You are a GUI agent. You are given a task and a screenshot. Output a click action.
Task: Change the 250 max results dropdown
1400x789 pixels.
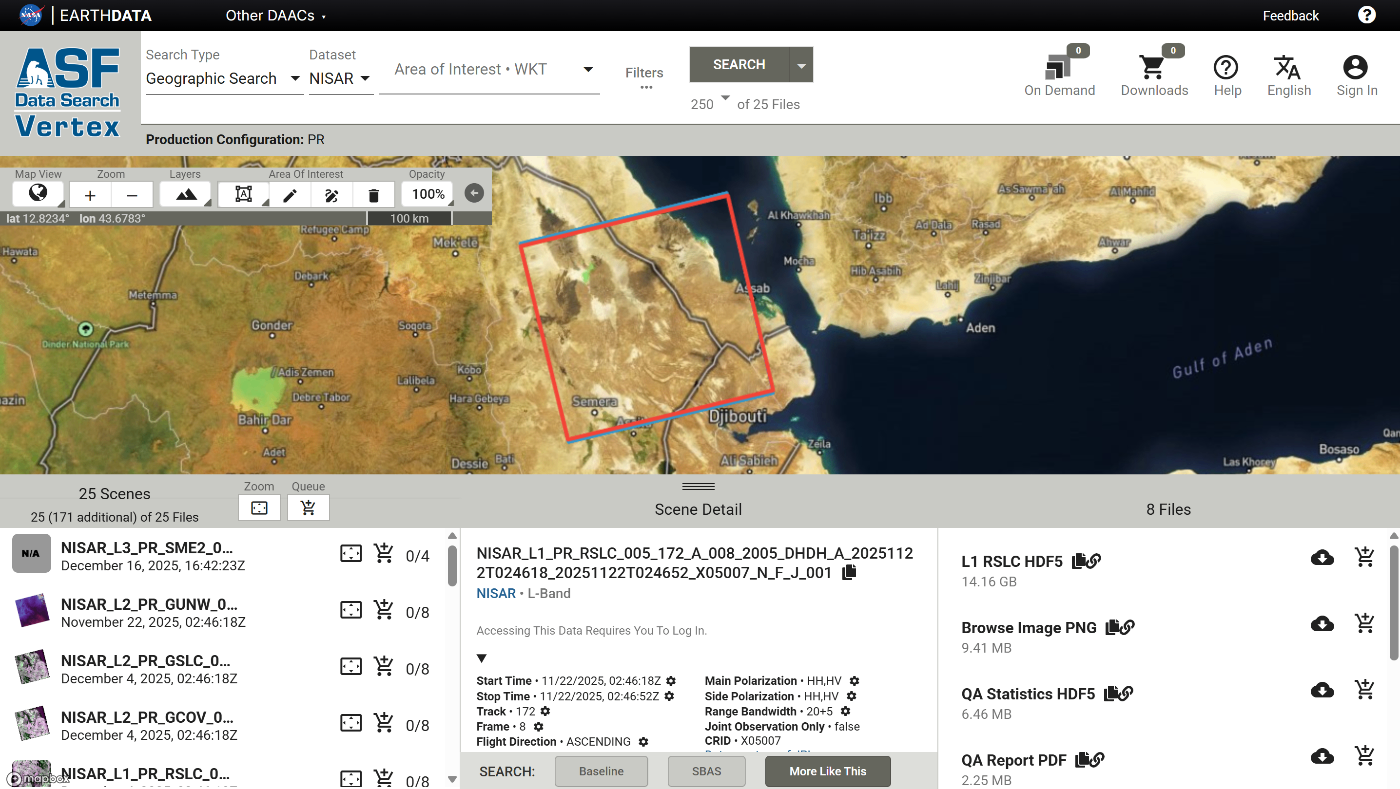(x=711, y=103)
